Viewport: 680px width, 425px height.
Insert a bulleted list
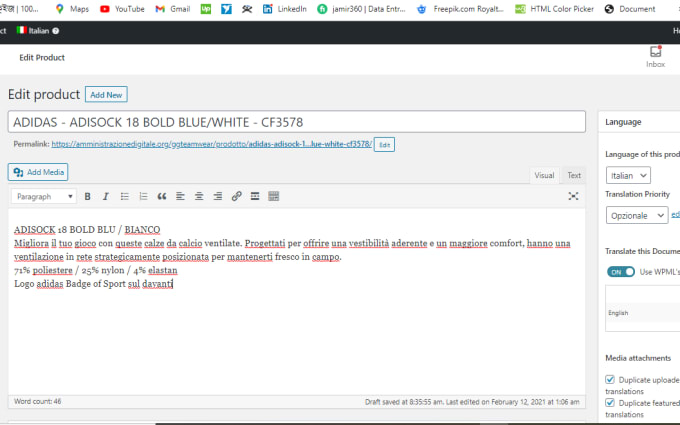125,196
